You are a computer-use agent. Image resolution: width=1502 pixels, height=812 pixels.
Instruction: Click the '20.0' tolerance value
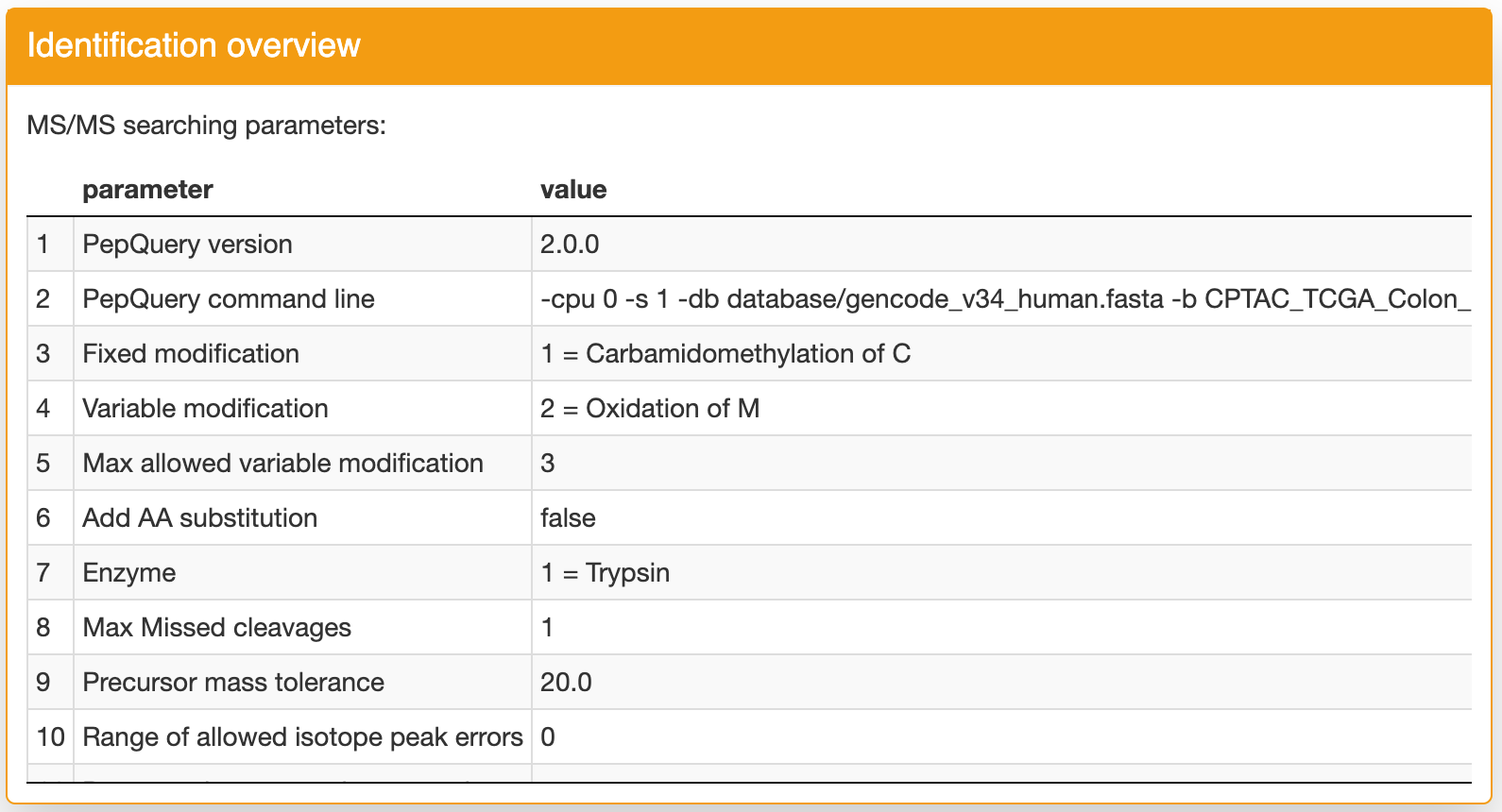566,683
